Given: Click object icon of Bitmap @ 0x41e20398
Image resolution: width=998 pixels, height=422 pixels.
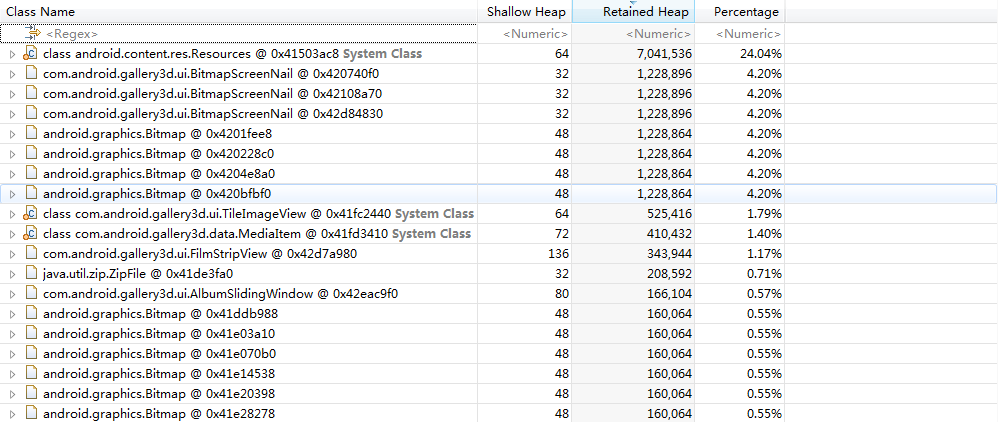Looking at the screenshot, I should pos(31,393).
